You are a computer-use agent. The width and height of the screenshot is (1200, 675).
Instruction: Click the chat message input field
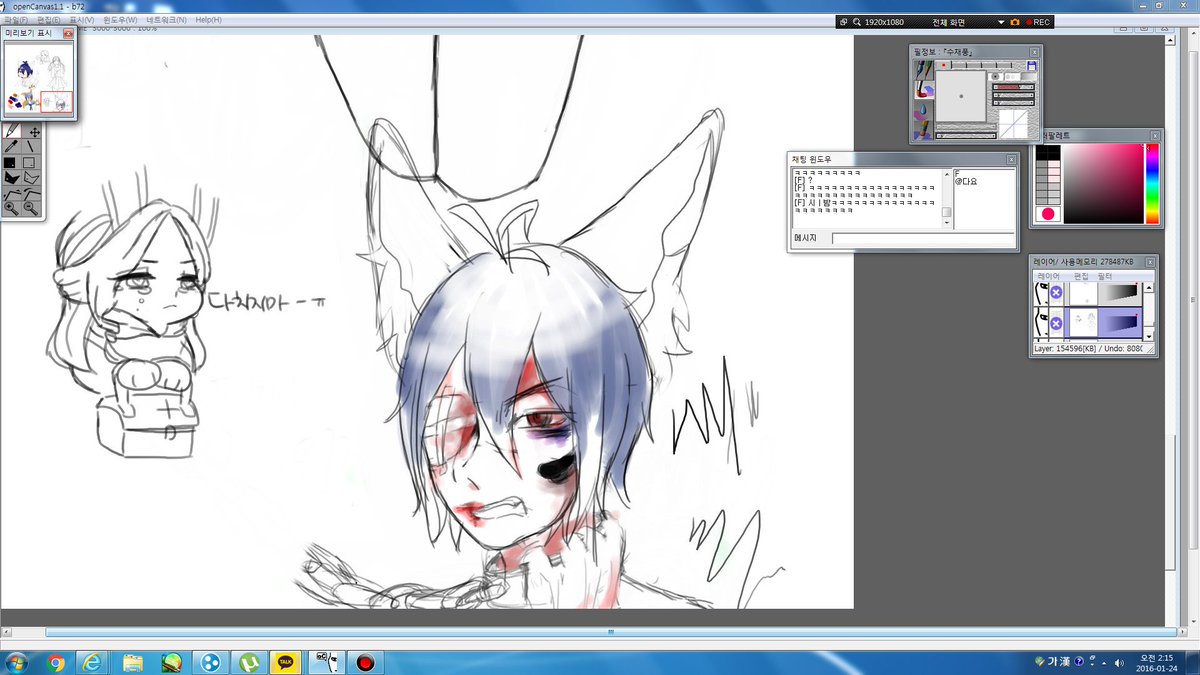922,238
